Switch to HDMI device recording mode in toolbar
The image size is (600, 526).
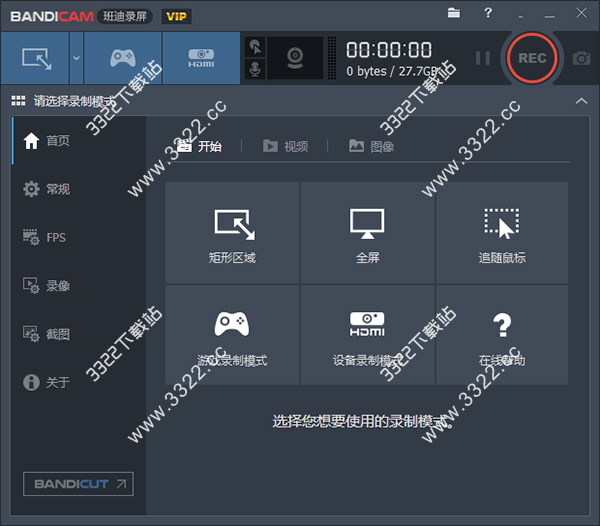coord(201,58)
